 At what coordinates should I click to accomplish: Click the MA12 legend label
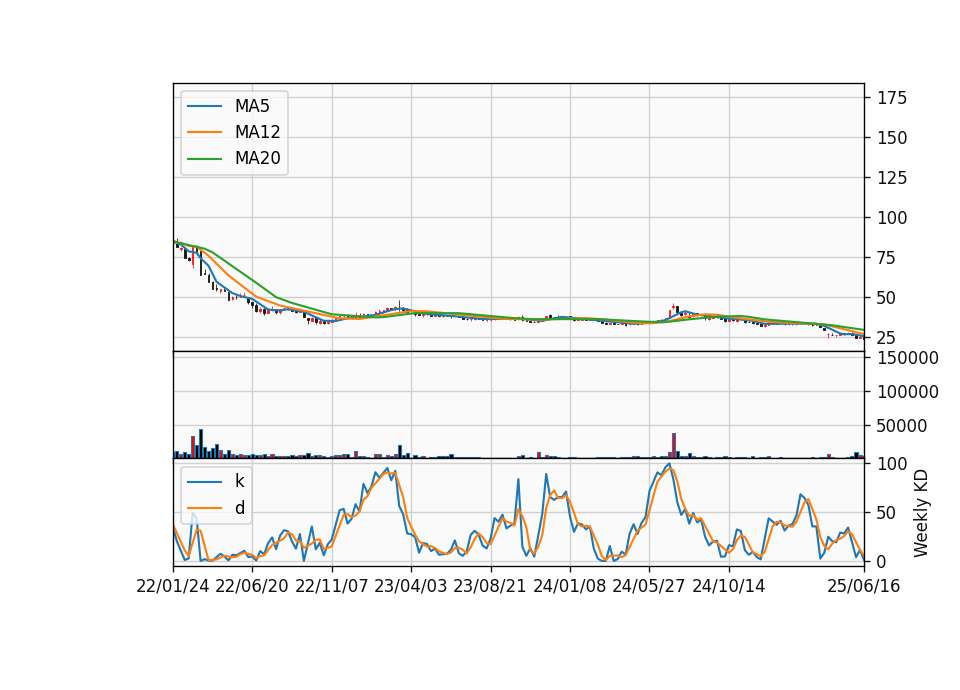coord(257,132)
